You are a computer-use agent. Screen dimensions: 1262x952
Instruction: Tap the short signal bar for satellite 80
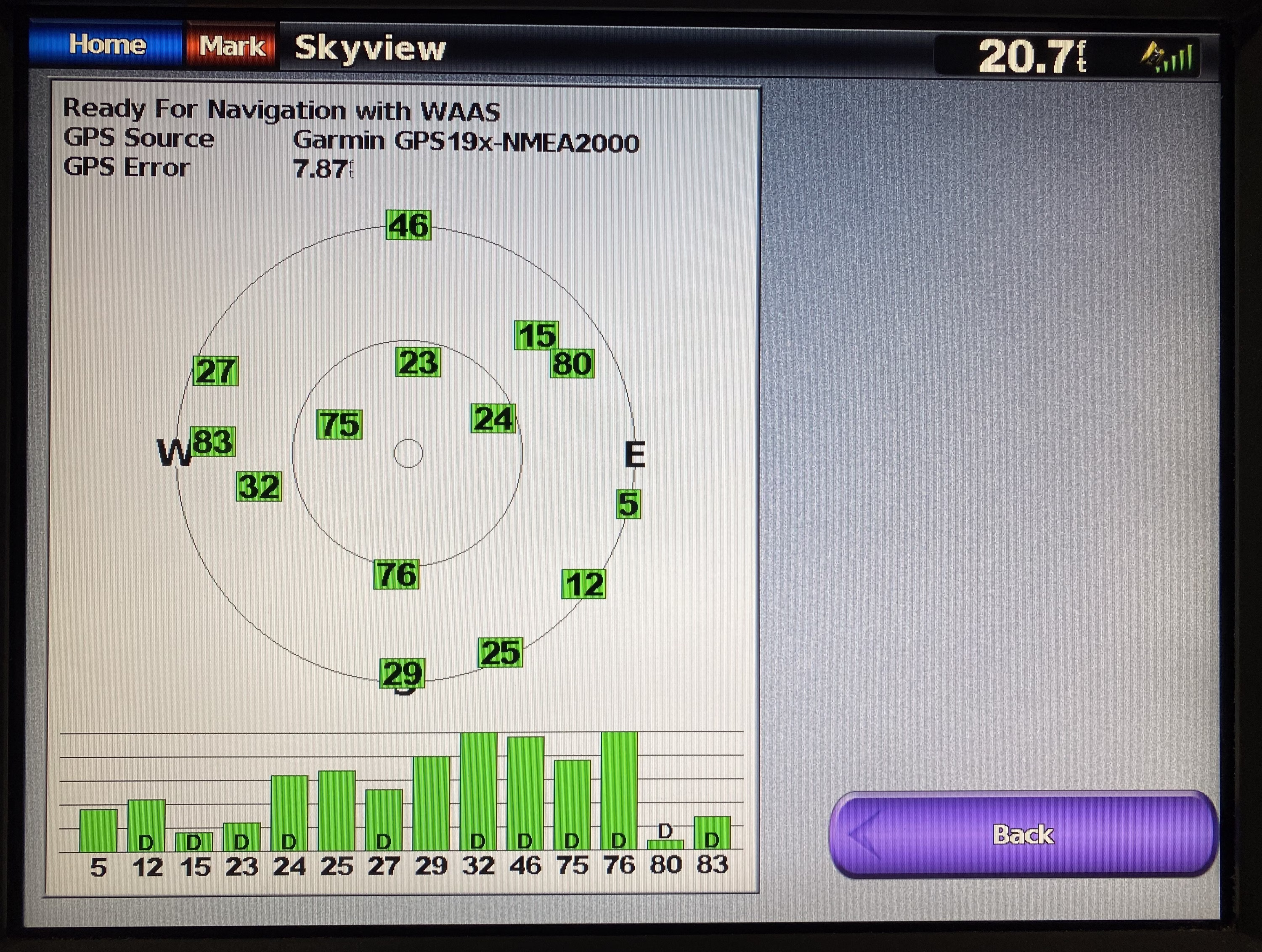click(x=665, y=844)
